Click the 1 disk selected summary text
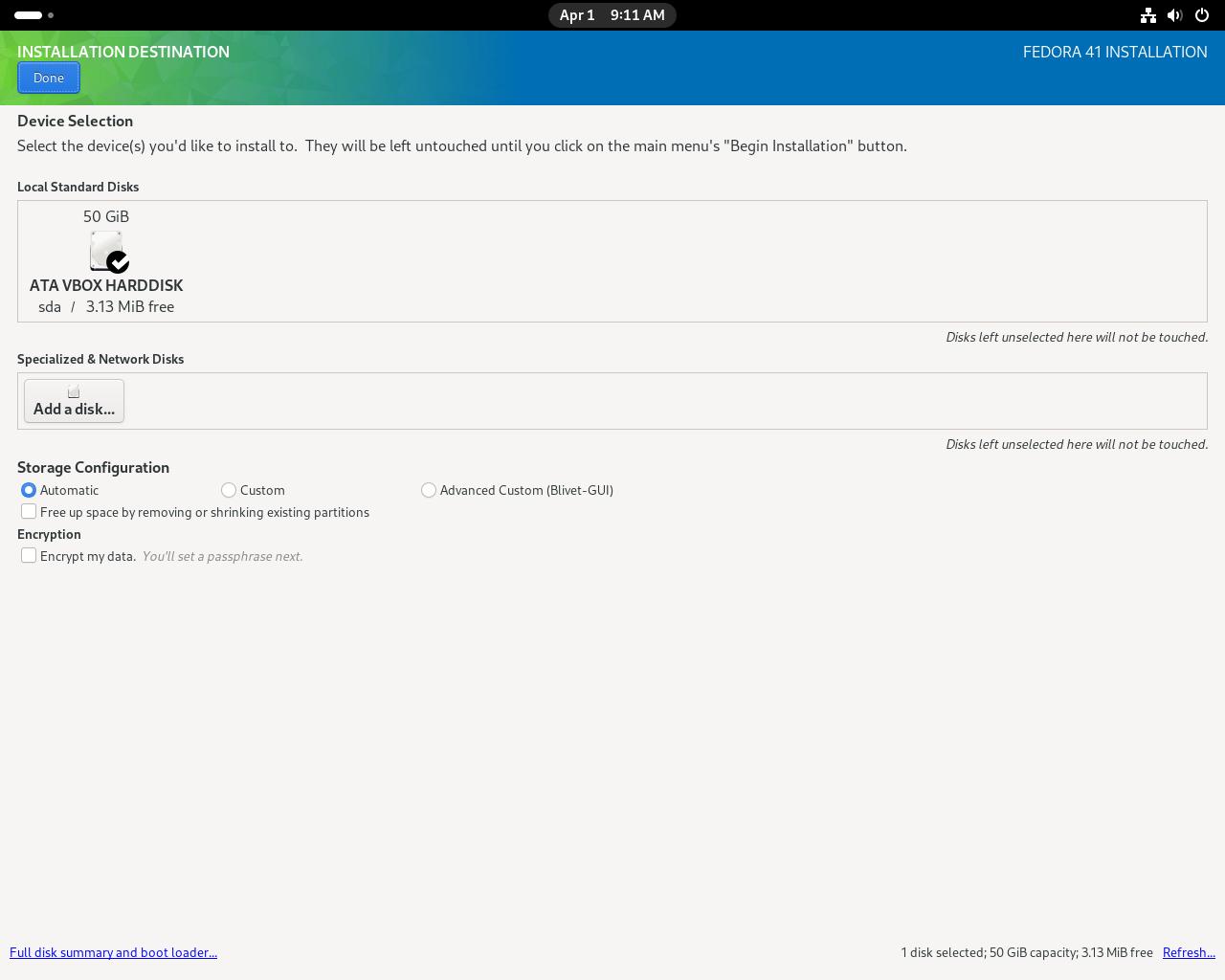This screenshot has width=1225, height=980. (x=1027, y=952)
